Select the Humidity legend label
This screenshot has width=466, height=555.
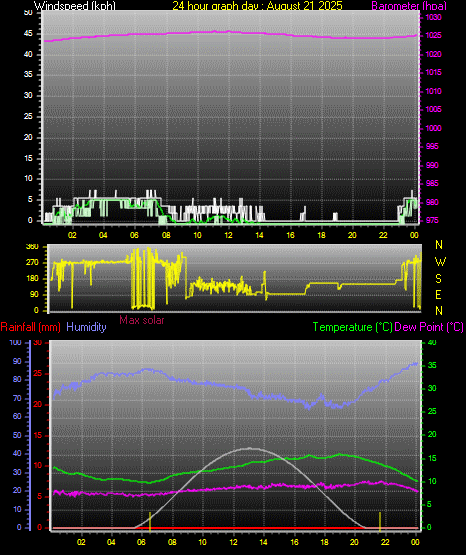pyautogui.click(x=86, y=327)
